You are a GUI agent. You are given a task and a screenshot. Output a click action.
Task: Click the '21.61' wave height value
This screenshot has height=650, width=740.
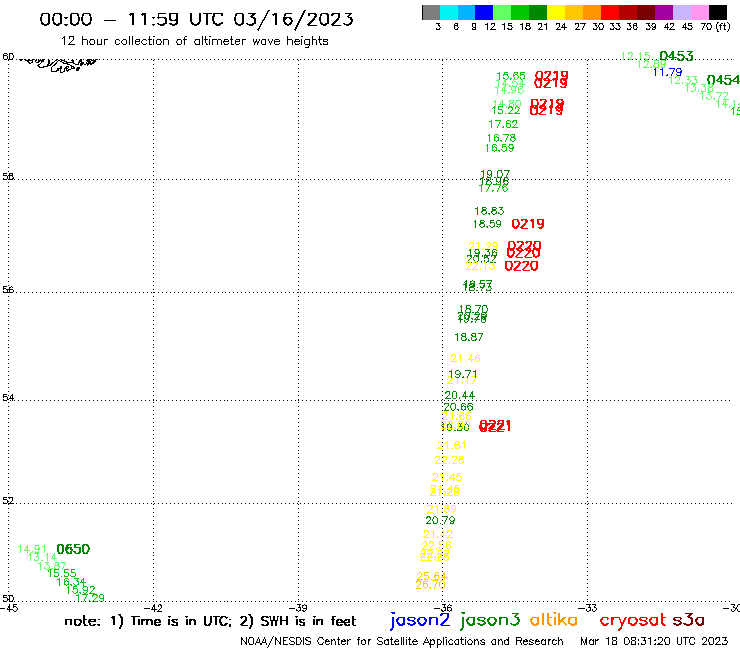pos(452,445)
